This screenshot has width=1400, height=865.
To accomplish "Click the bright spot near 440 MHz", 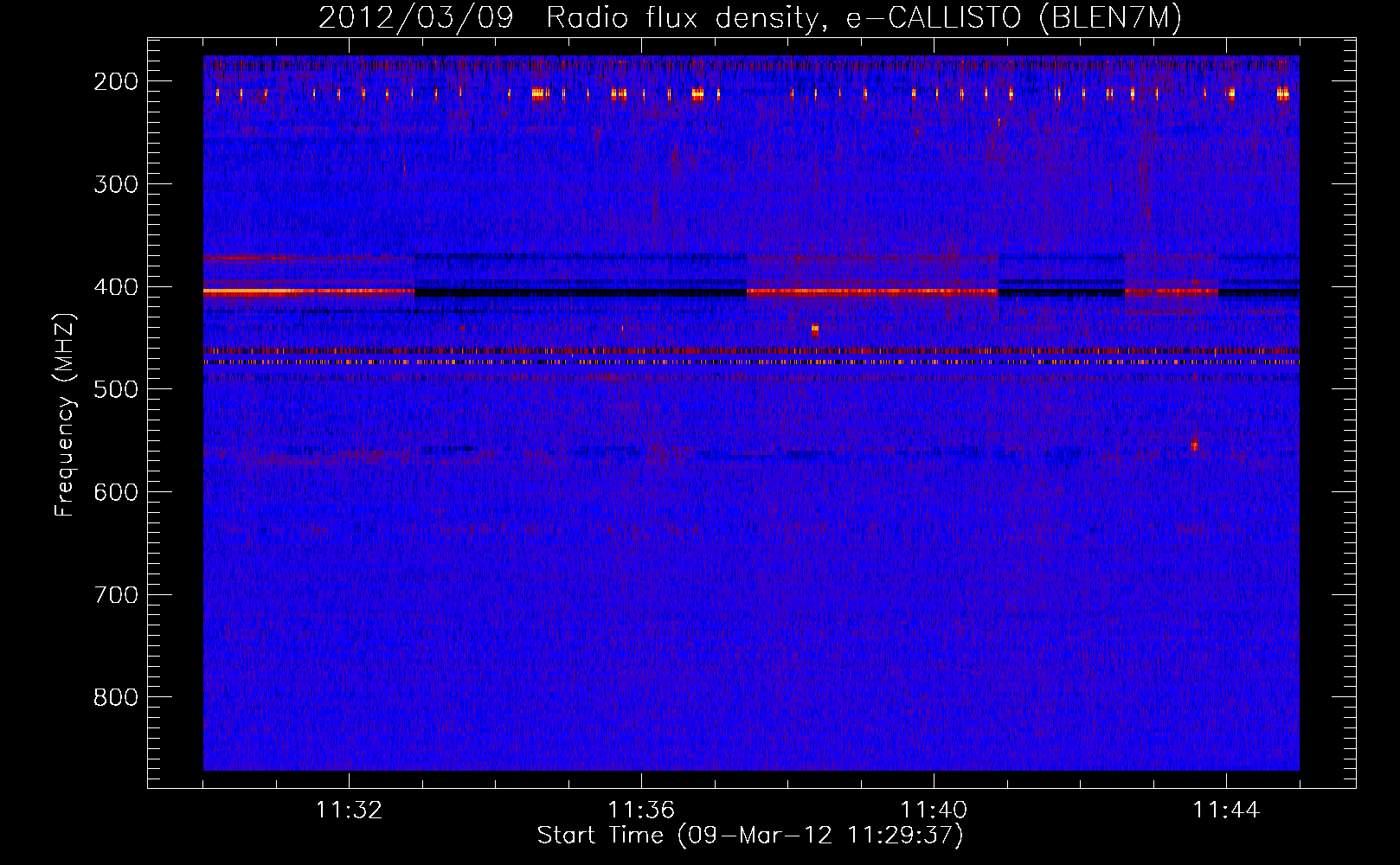I will 814,330.
